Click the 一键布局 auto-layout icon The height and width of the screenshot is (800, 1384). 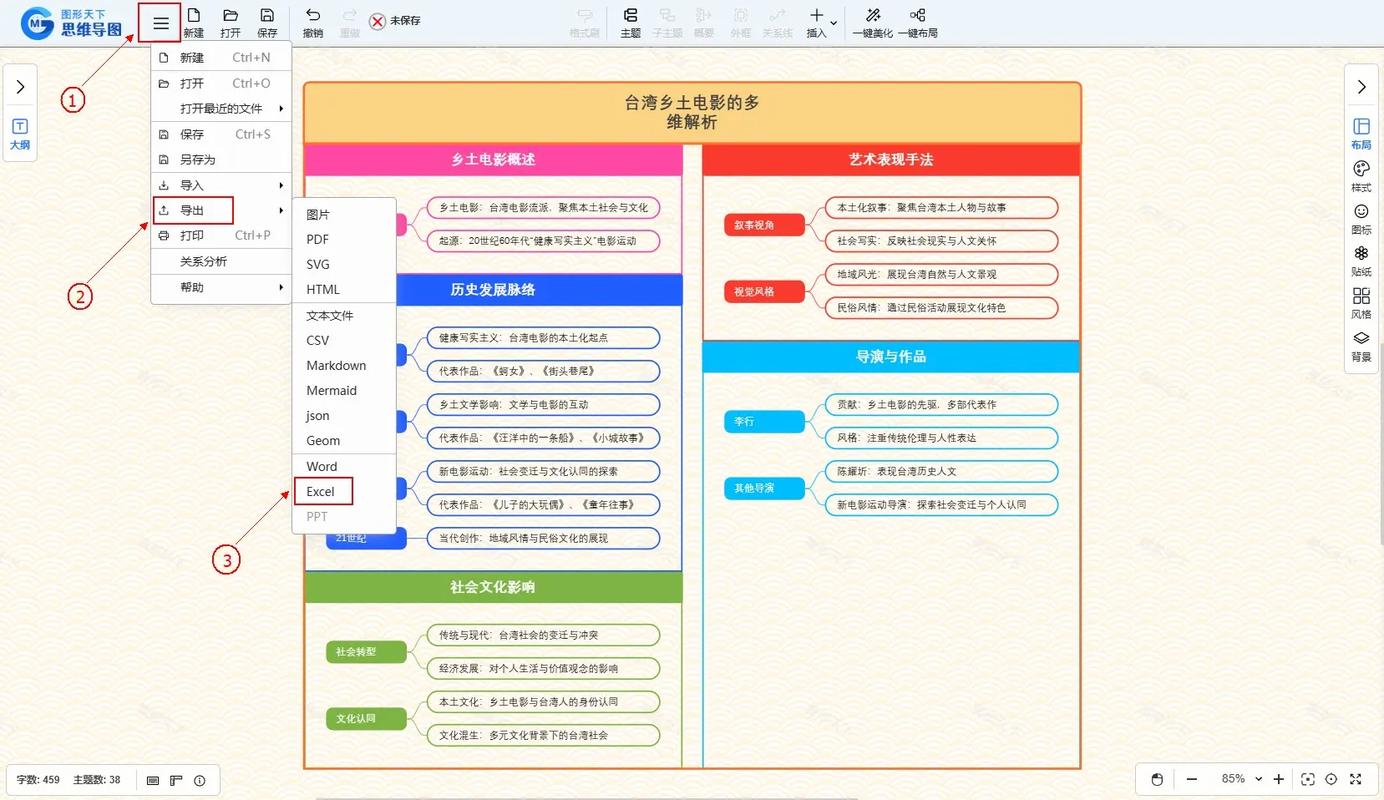pyautogui.click(x=917, y=22)
